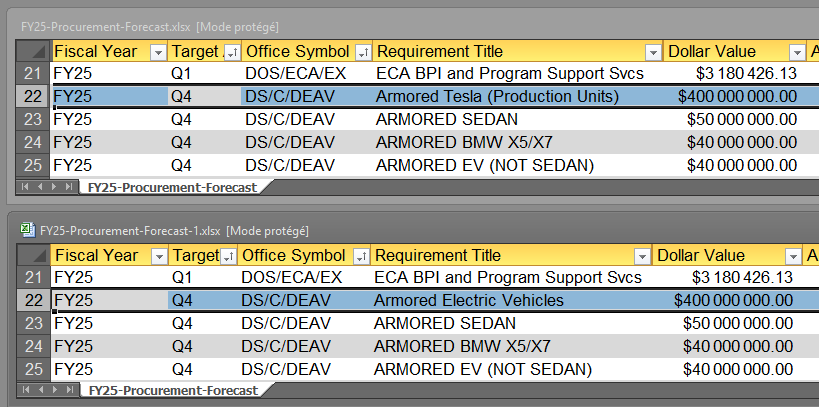819x407 pixels.
Task: Open Target filter dropdown in FY25-Procurement-Forecast.xlsx window
Action: click(231, 51)
